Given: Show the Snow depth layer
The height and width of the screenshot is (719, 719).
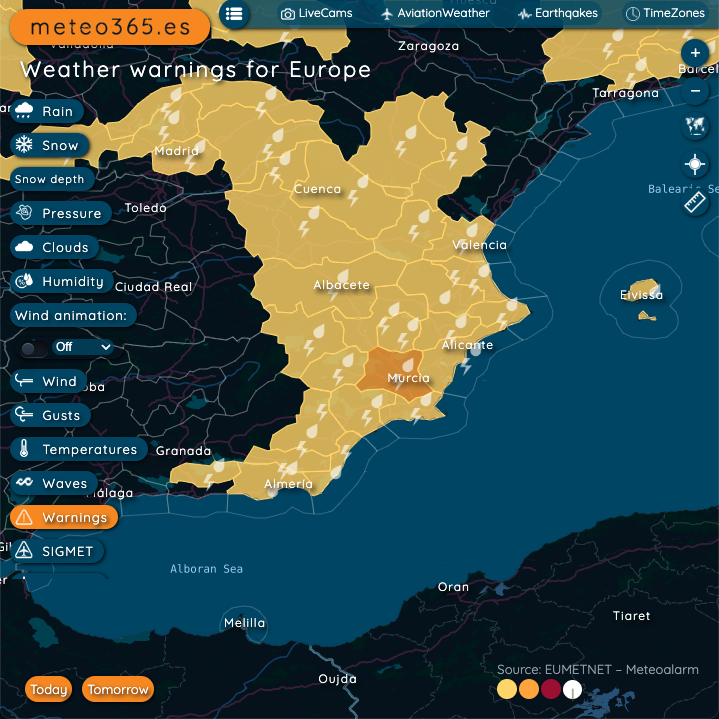Looking at the screenshot, I should click(x=52, y=179).
